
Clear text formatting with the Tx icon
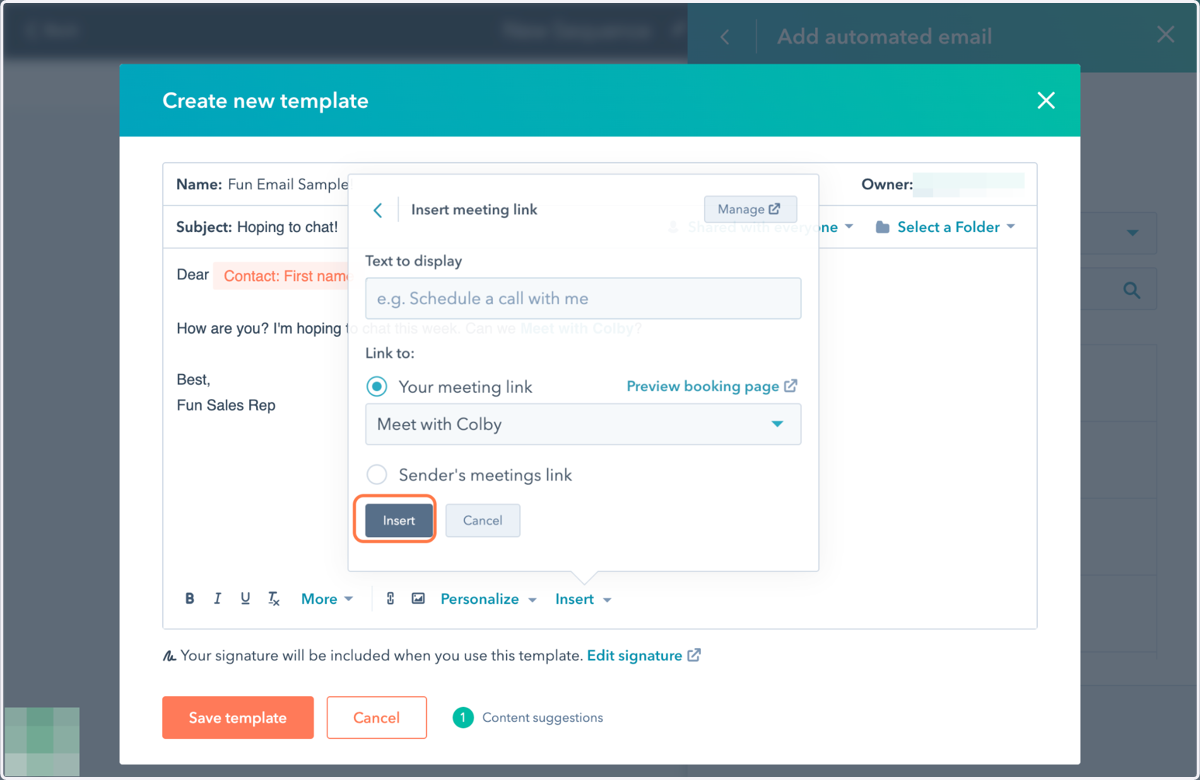[273, 599]
